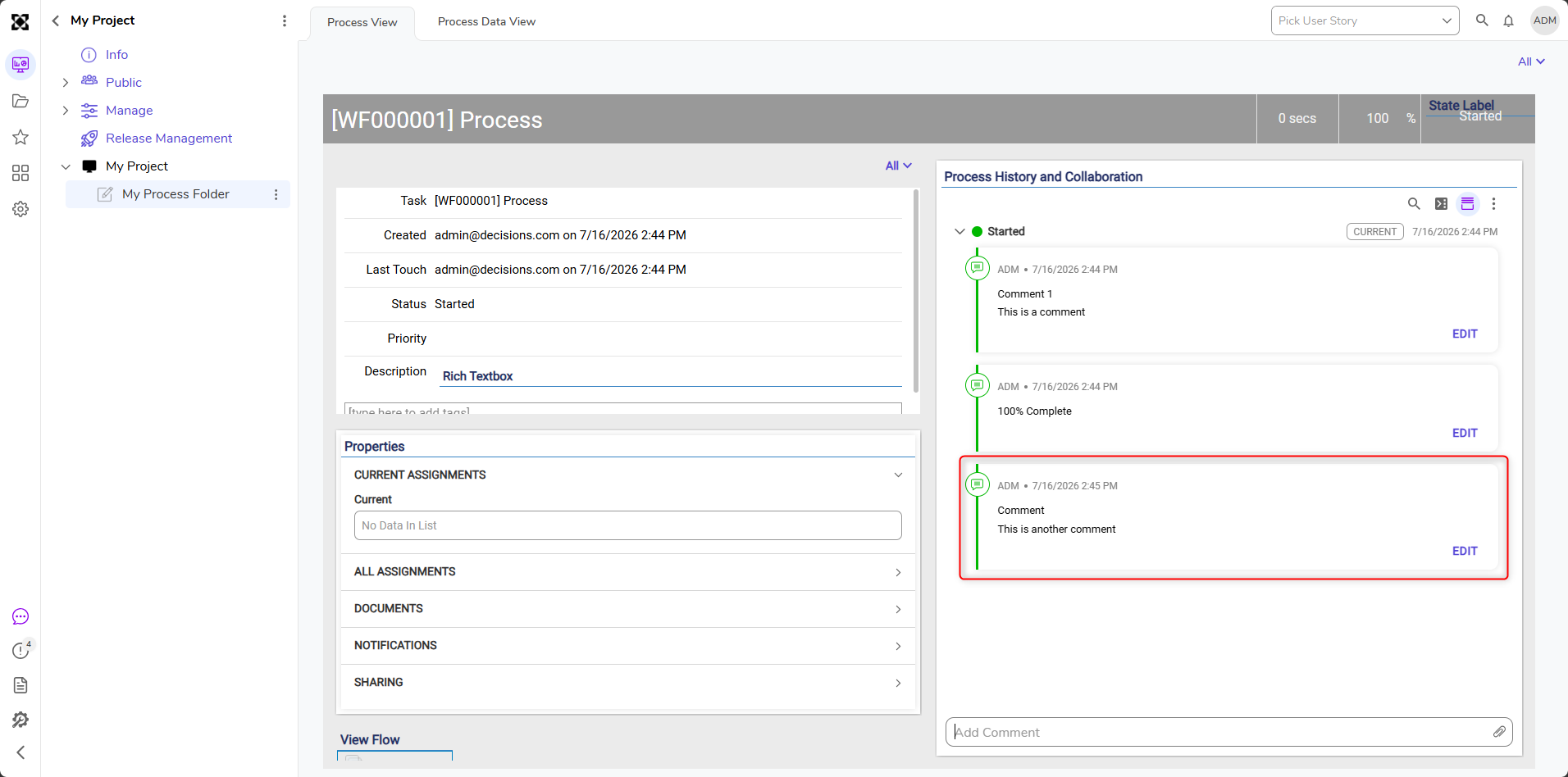Screen dimensions: 1568x777
Task: Open the alerts clock icon with badge 4
Action: pos(21,649)
